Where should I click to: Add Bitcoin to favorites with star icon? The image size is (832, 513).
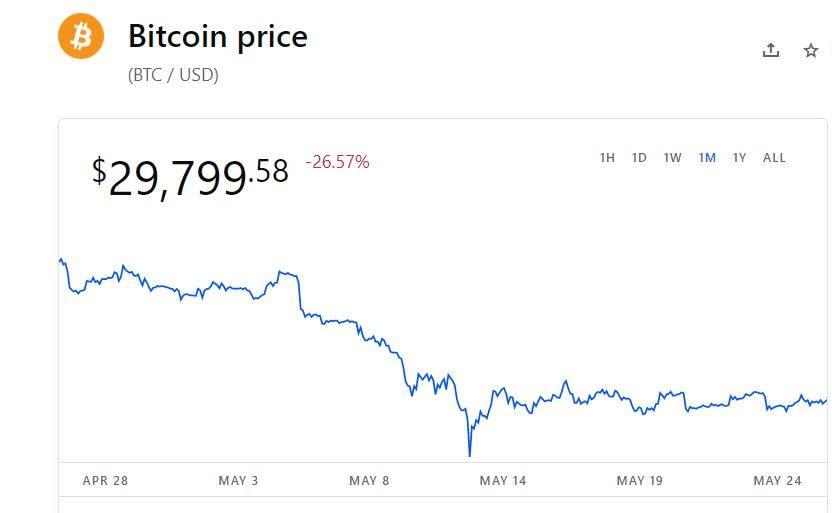coord(811,50)
